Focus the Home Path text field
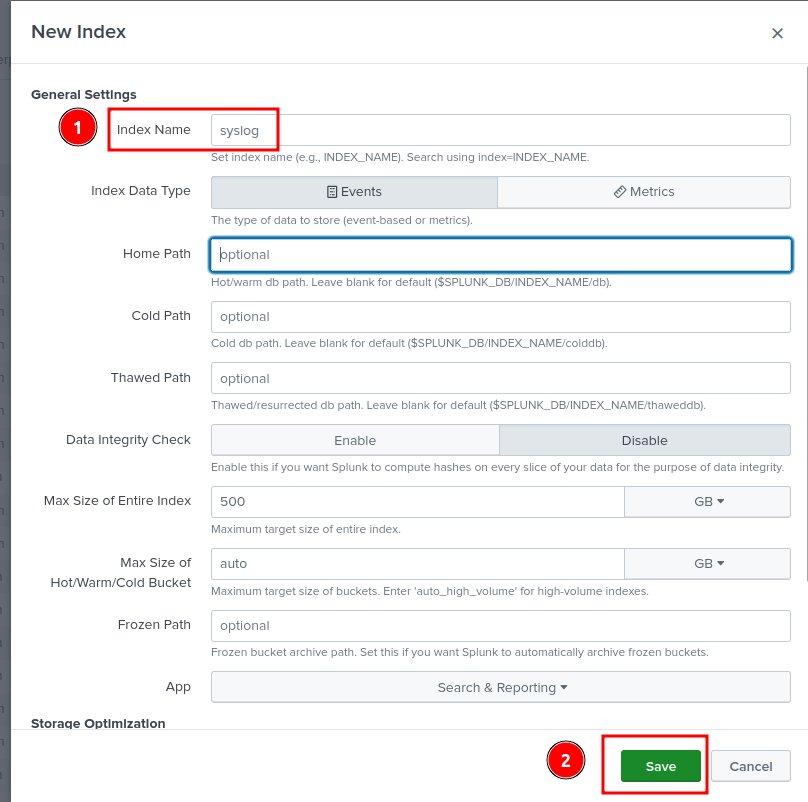The width and height of the screenshot is (808, 802). 500,255
